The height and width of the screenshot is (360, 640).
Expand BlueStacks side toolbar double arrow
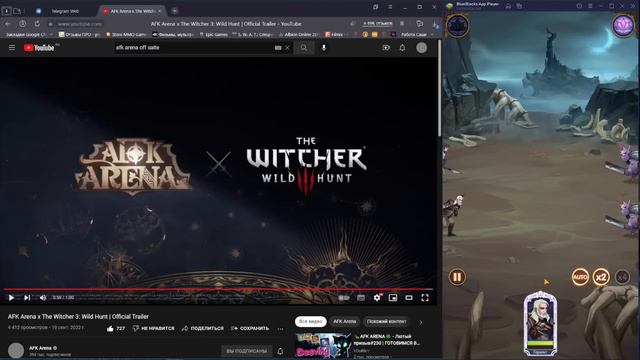point(633,6)
